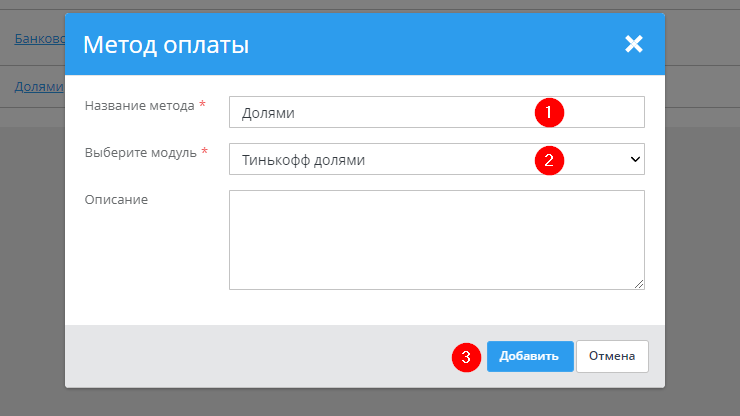Image resolution: width=740 pixels, height=416 pixels.
Task: Click red asterisk beside Название метода
Action: (203, 105)
